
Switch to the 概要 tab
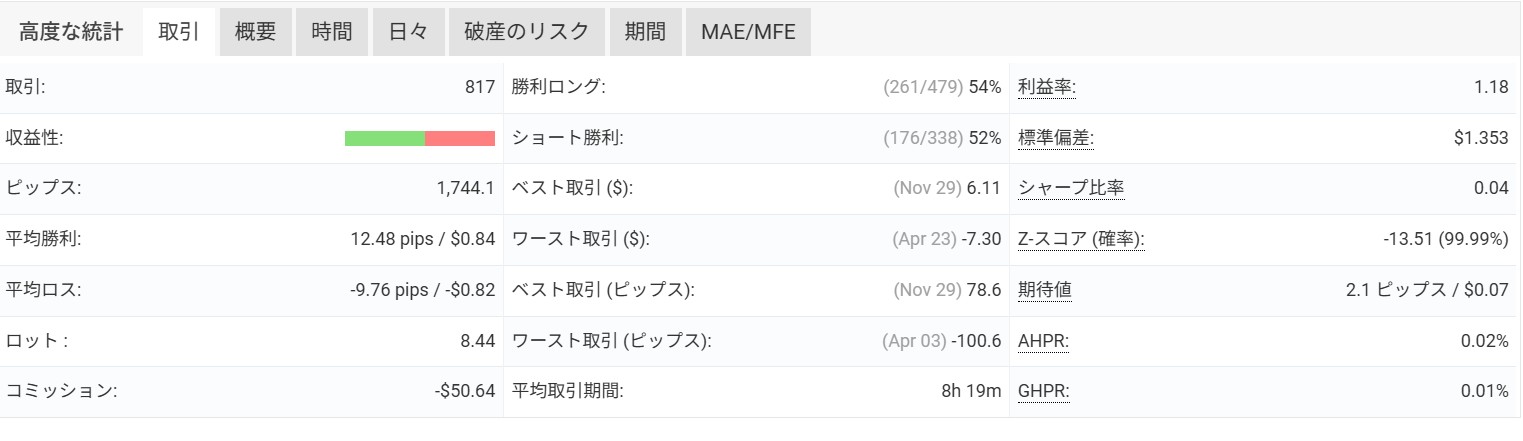pyautogui.click(x=255, y=31)
